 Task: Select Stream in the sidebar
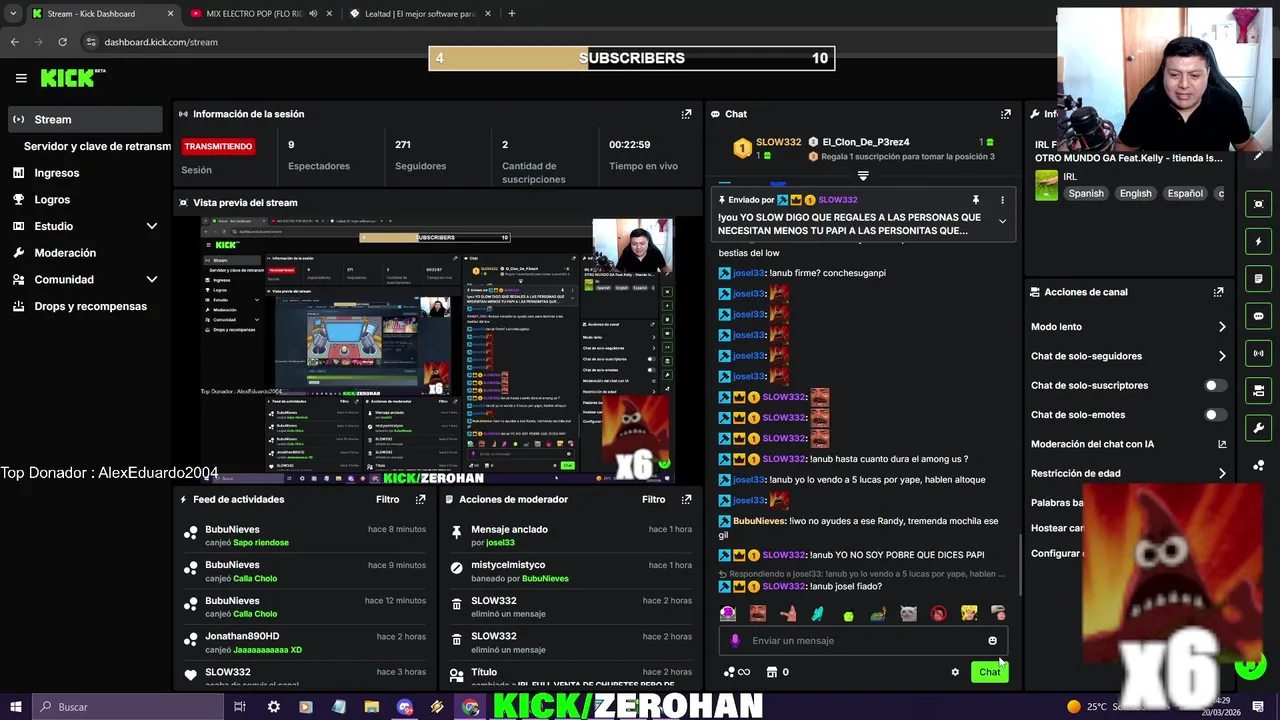pyautogui.click(x=85, y=119)
